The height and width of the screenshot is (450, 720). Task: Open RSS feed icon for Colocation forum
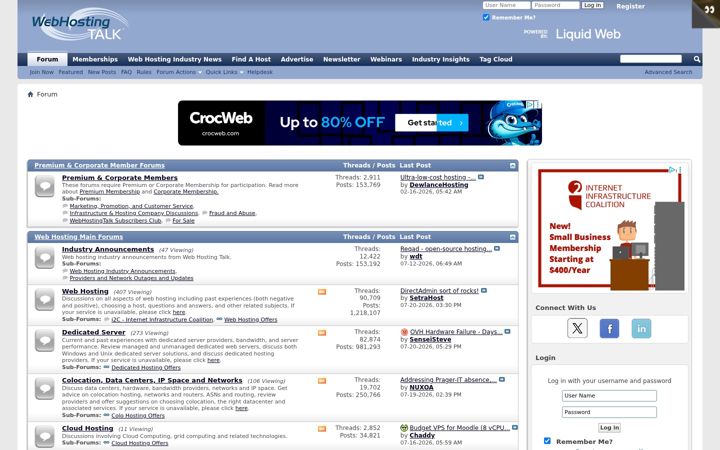click(x=322, y=381)
